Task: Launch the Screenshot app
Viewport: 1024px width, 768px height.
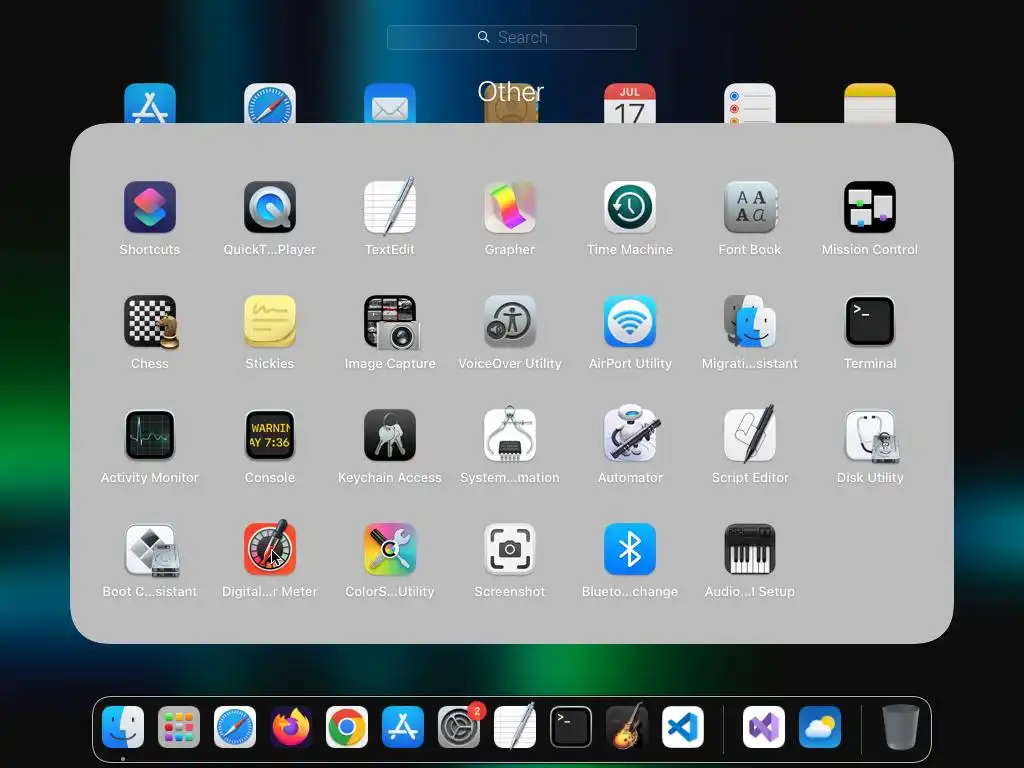Action: [x=510, y=550]
